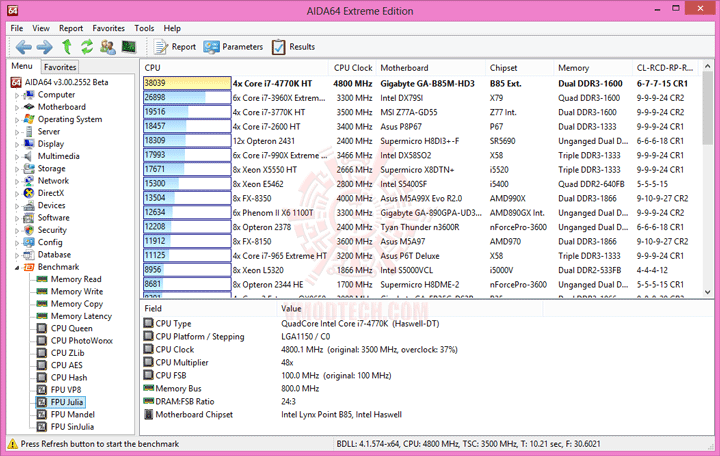This screenshot has width=720, height=456.
Task: Sort by the CPU column header
Action: point(234,68)
